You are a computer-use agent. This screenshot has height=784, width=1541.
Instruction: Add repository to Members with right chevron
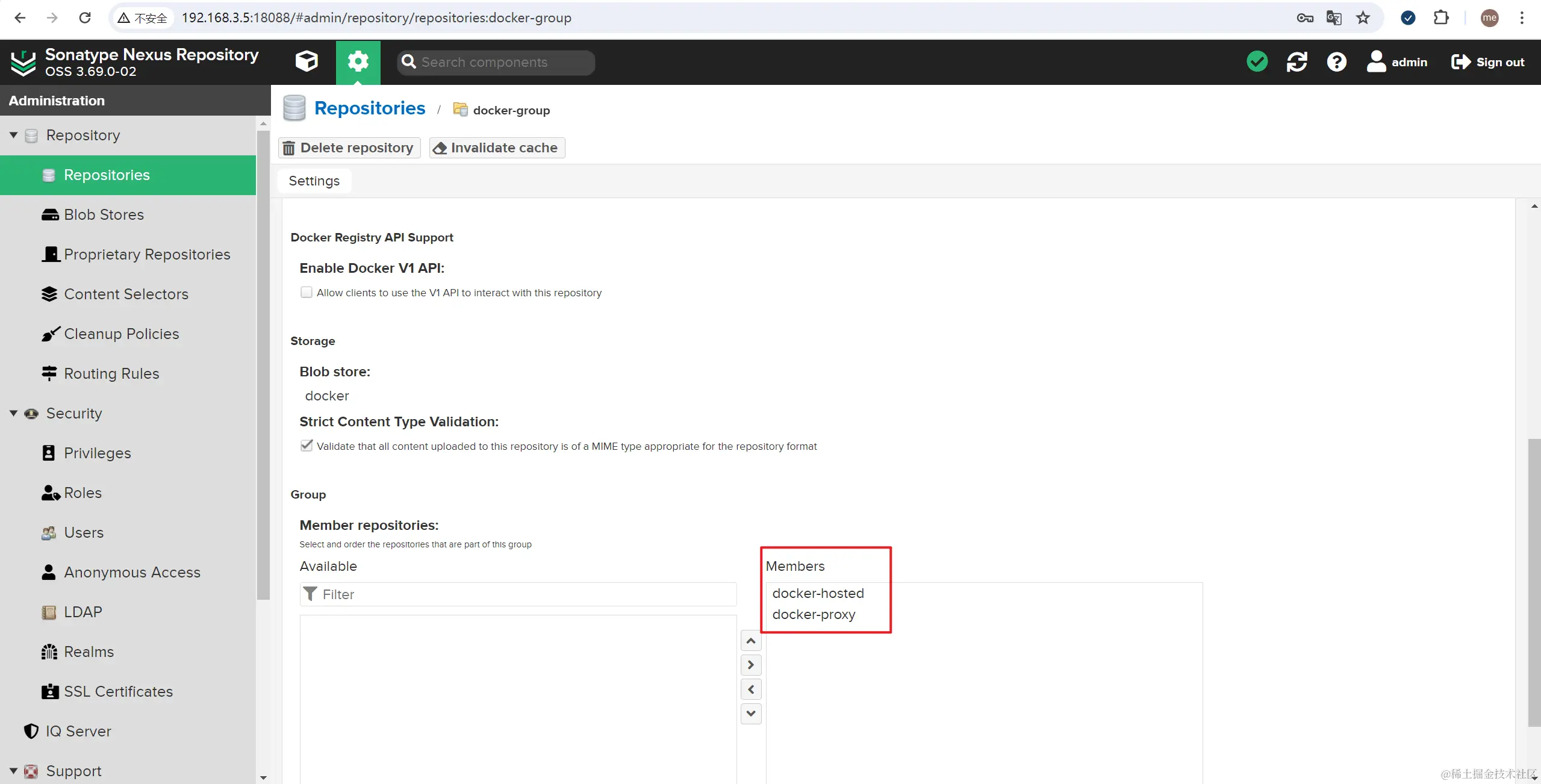pos(750,665)
